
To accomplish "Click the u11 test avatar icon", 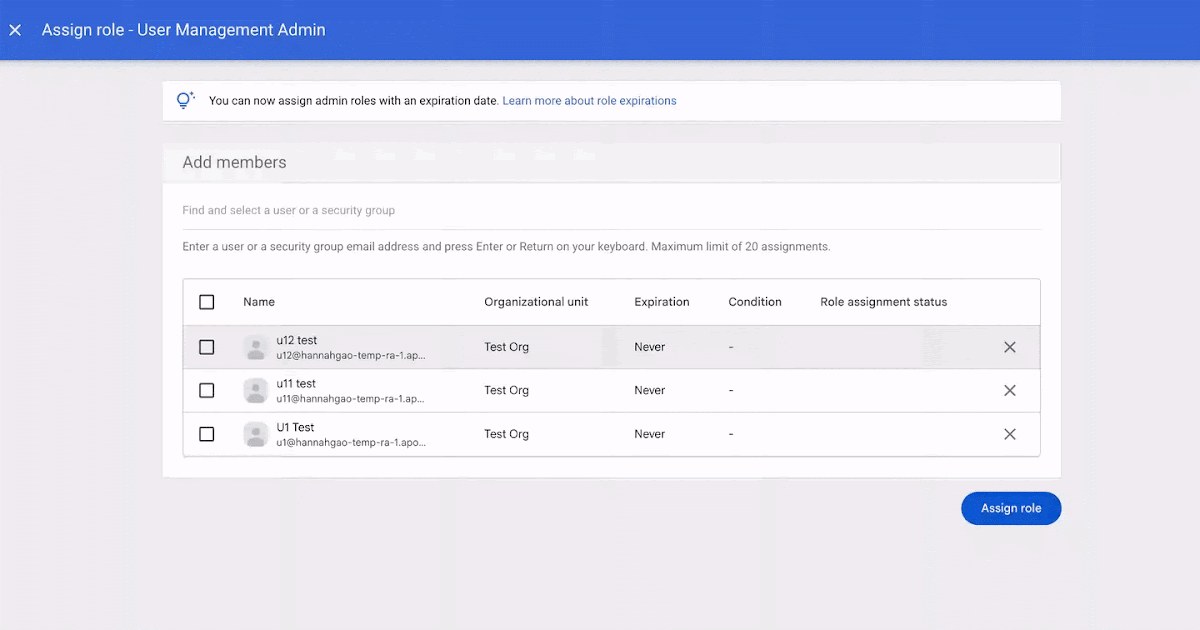I will coord(256,390).
